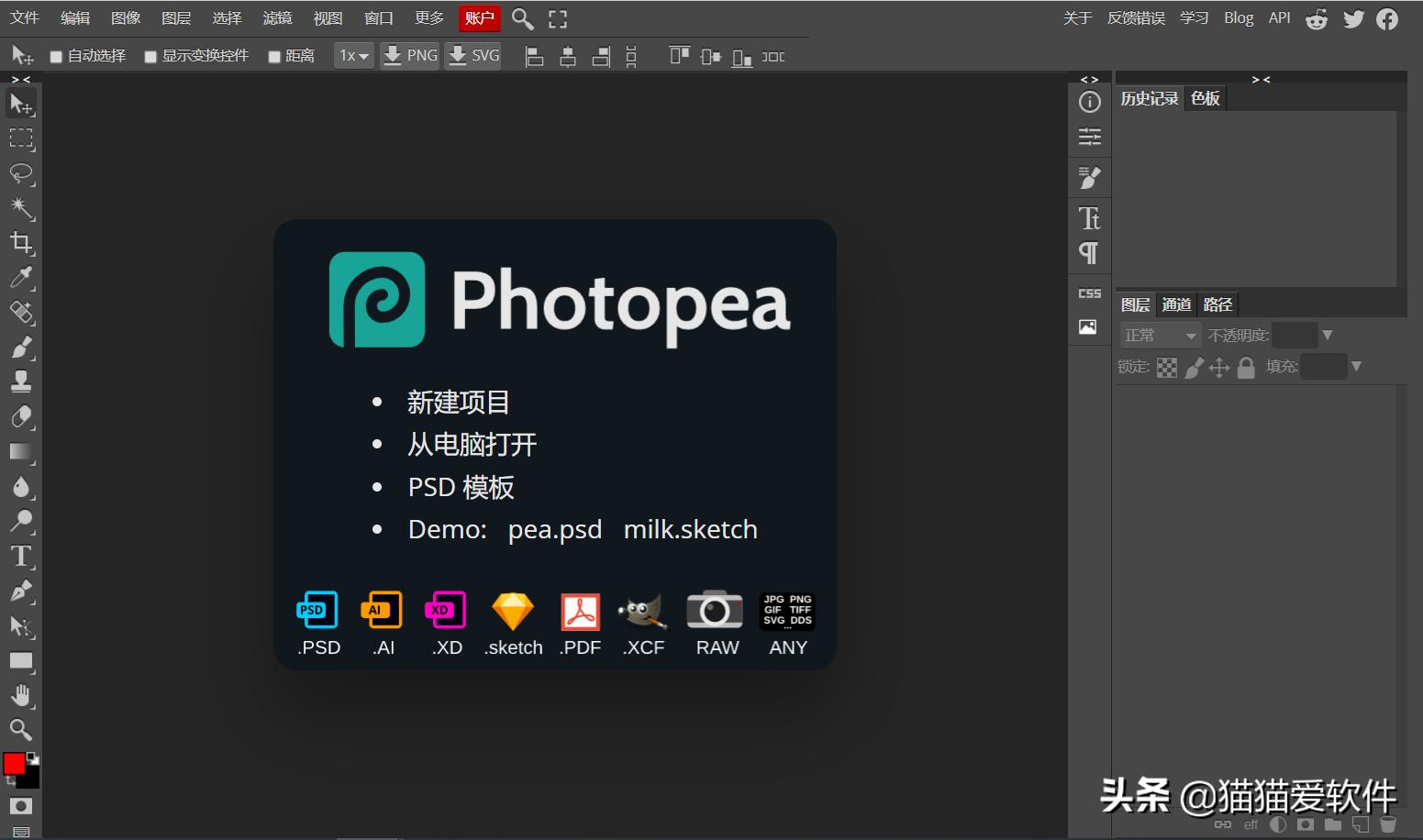Activate the Hand tool
Image resolution: width=1423 pixels, height=840 pixels.
(21, 695)
